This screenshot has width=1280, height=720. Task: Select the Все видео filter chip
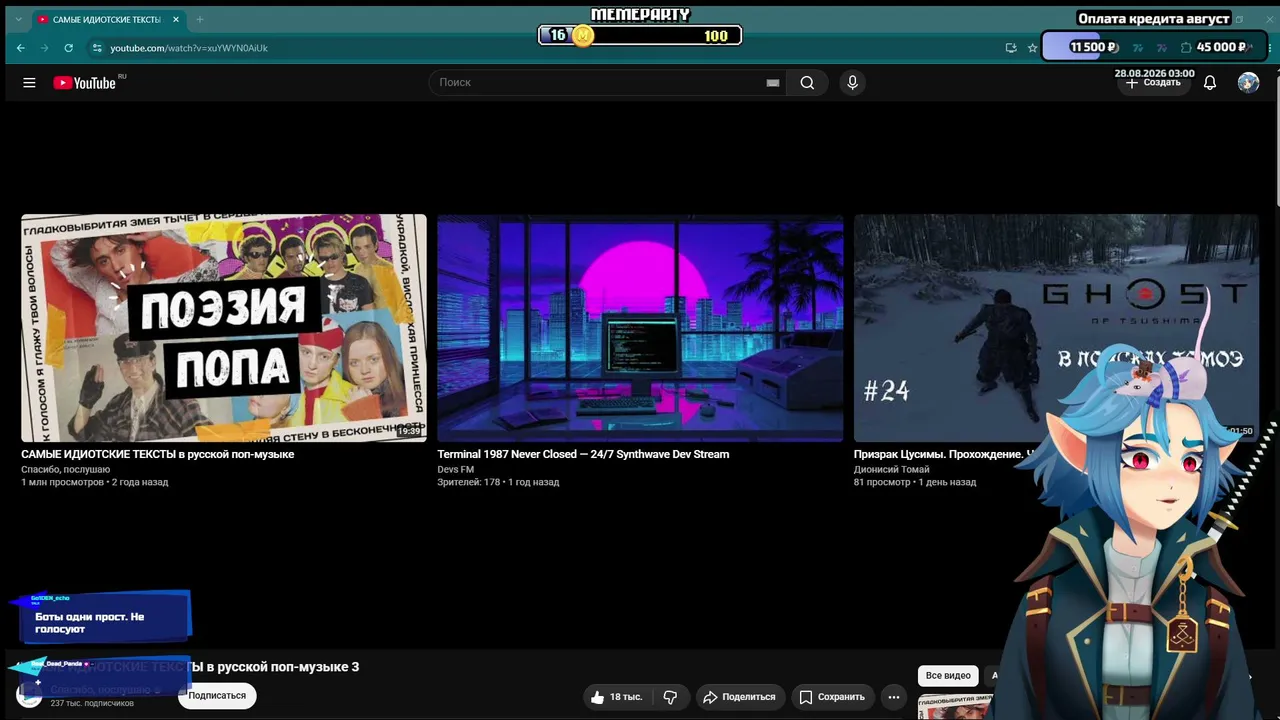(948, 675)
